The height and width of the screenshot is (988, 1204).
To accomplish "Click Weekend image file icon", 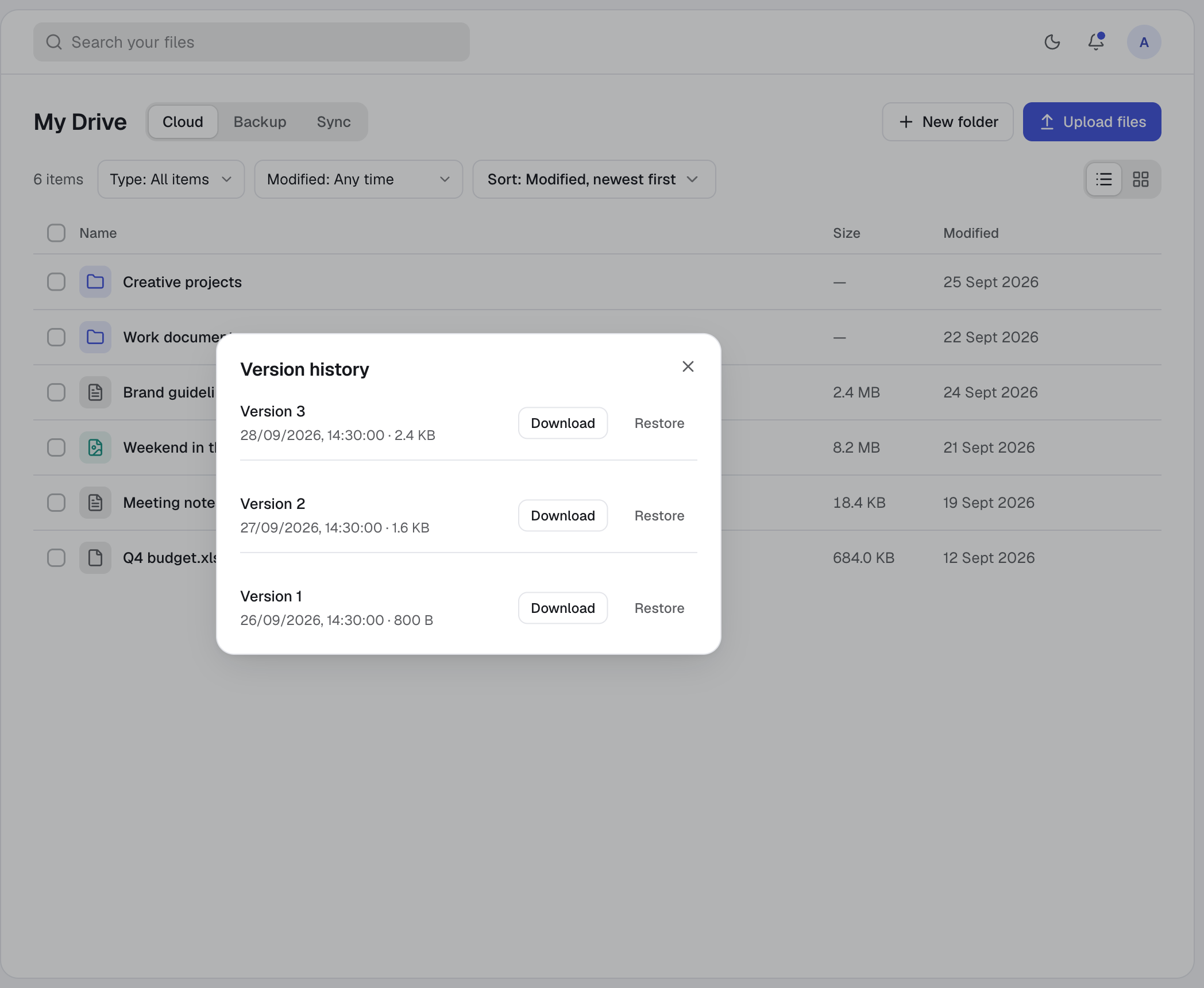I will 95,447.
